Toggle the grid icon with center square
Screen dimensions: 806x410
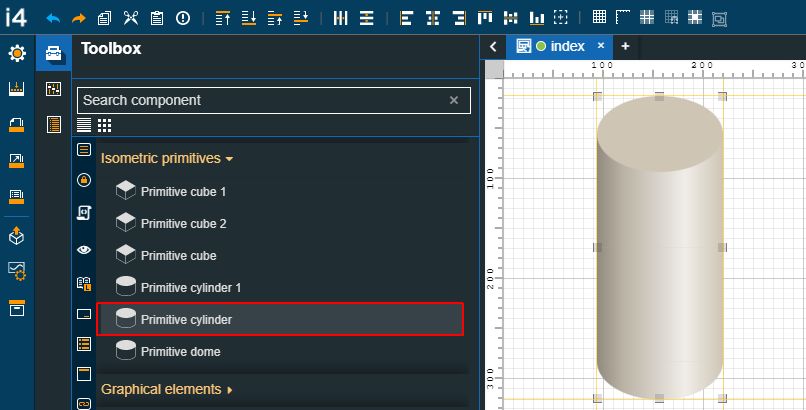pos(695,17)
